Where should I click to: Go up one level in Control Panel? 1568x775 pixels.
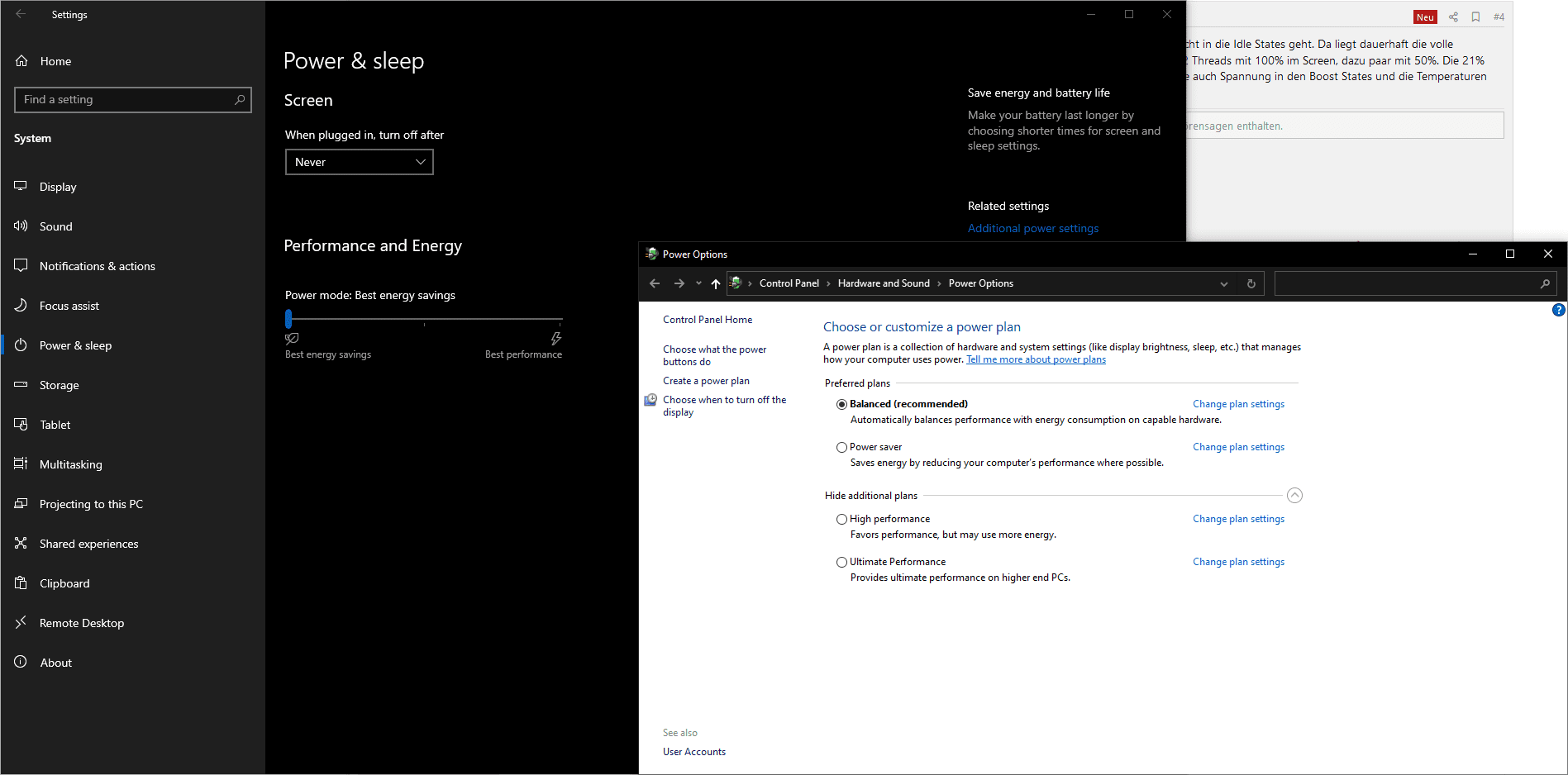tap(716, 283)
